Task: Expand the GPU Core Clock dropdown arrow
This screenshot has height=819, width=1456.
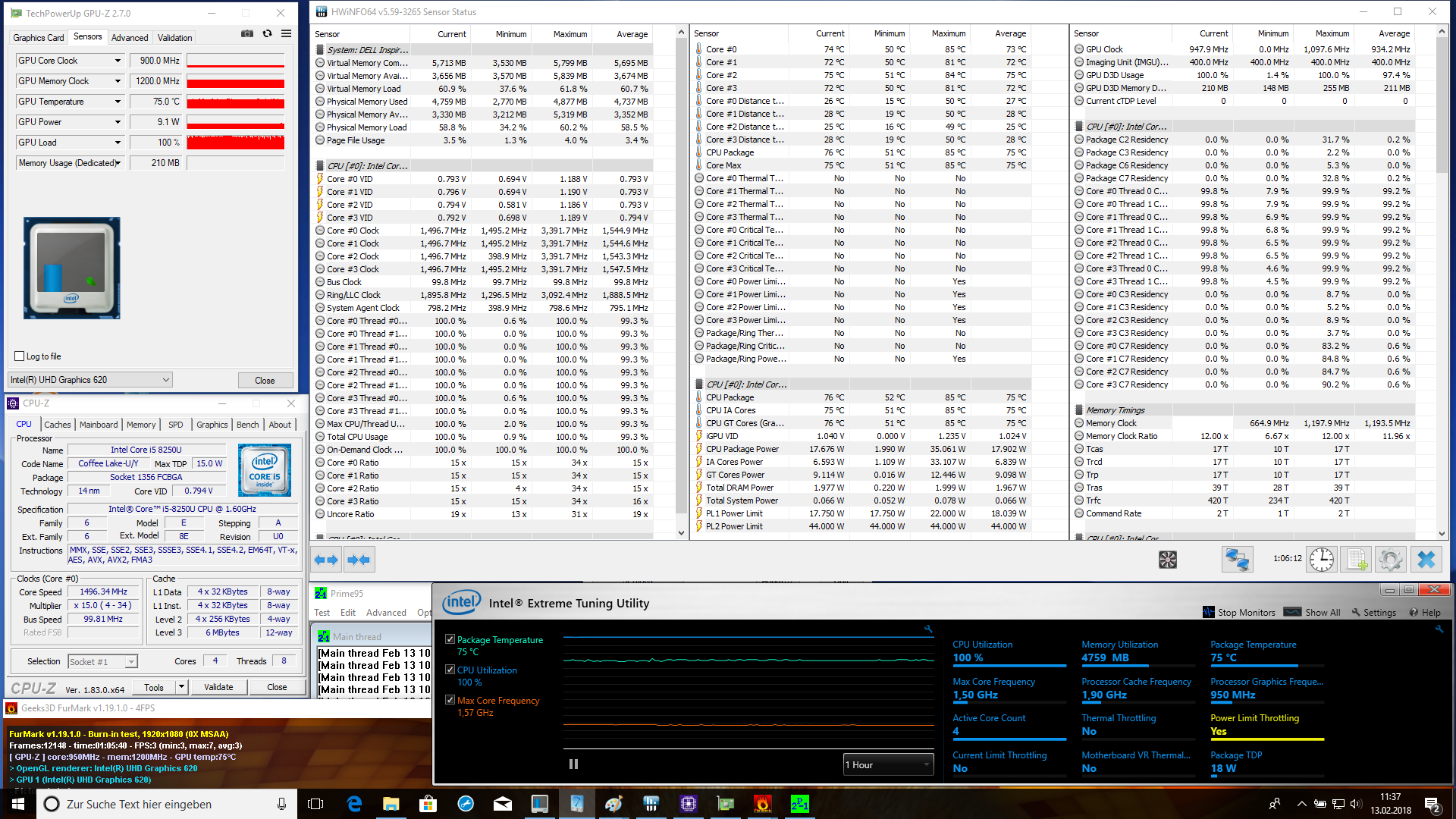Action: 118,61
